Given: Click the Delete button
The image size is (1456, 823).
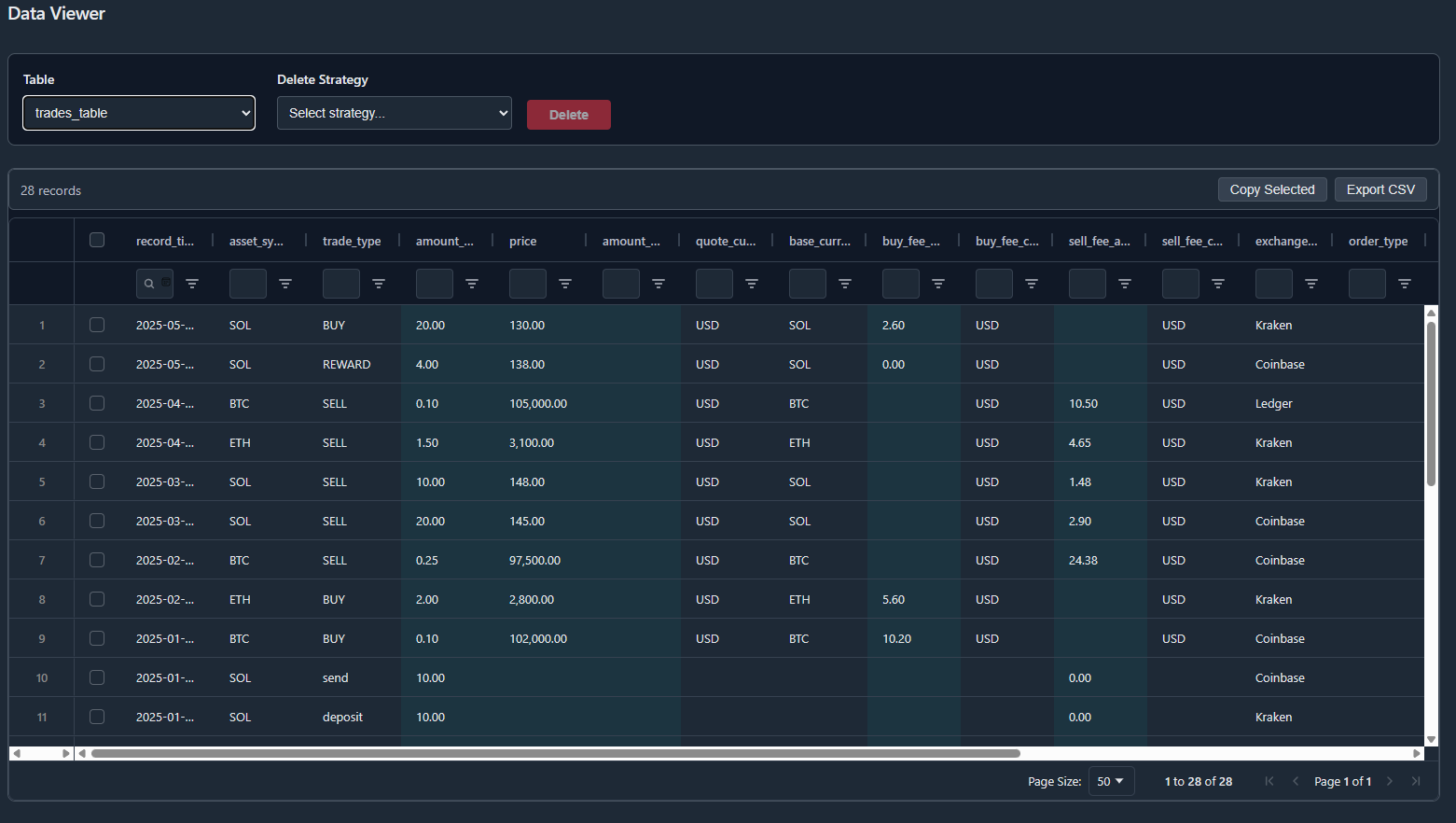Looking at the screenshot, I should (568, 114).
